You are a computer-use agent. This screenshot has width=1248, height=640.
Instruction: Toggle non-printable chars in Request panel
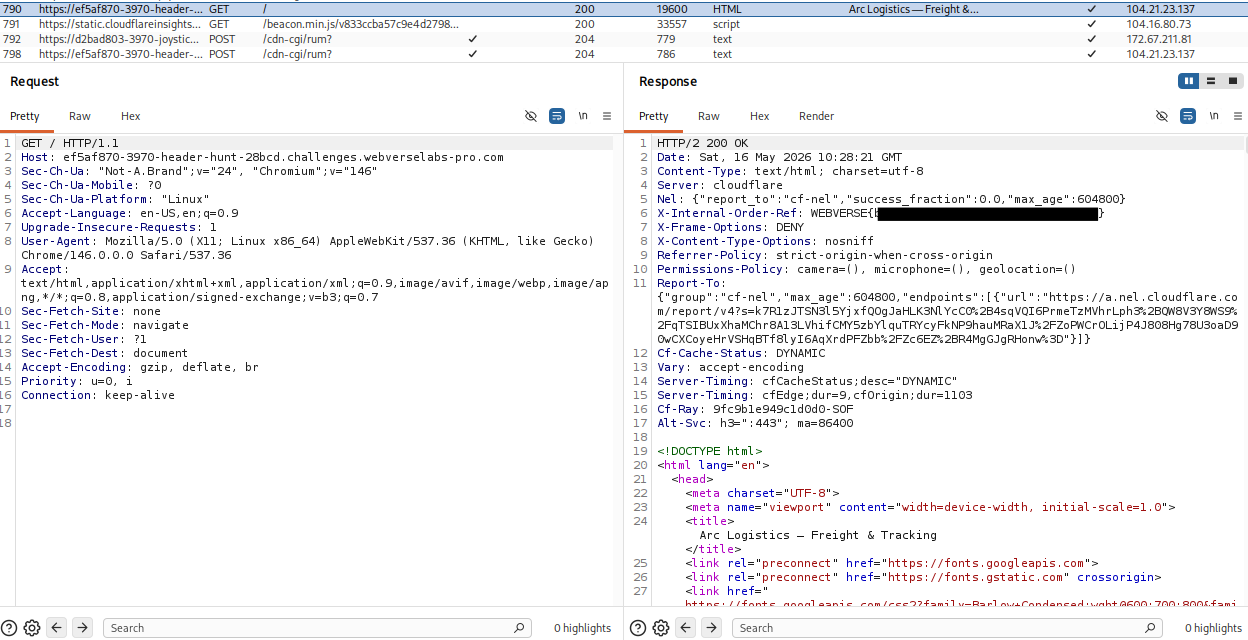click(x=531, y=116)
